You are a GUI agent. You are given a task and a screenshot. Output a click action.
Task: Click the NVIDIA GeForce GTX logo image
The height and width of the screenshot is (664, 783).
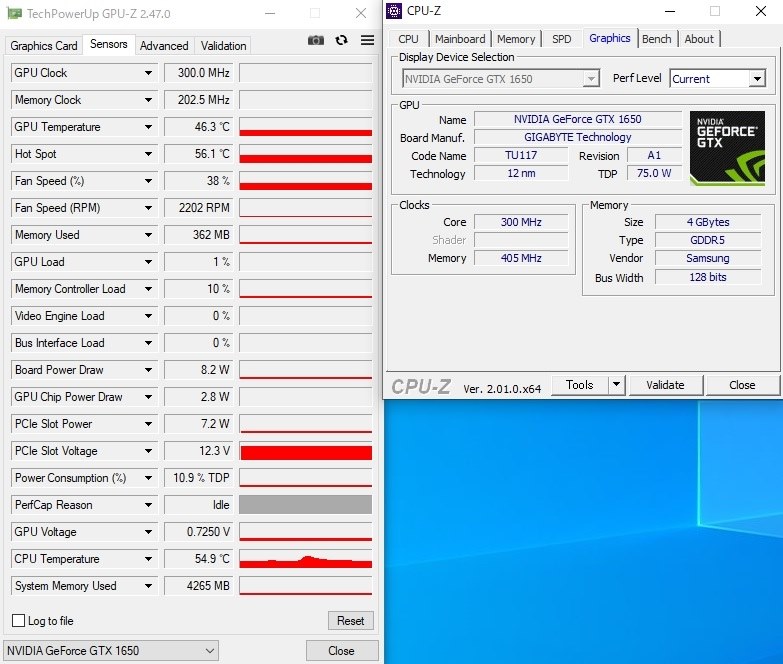pos(727,148)
